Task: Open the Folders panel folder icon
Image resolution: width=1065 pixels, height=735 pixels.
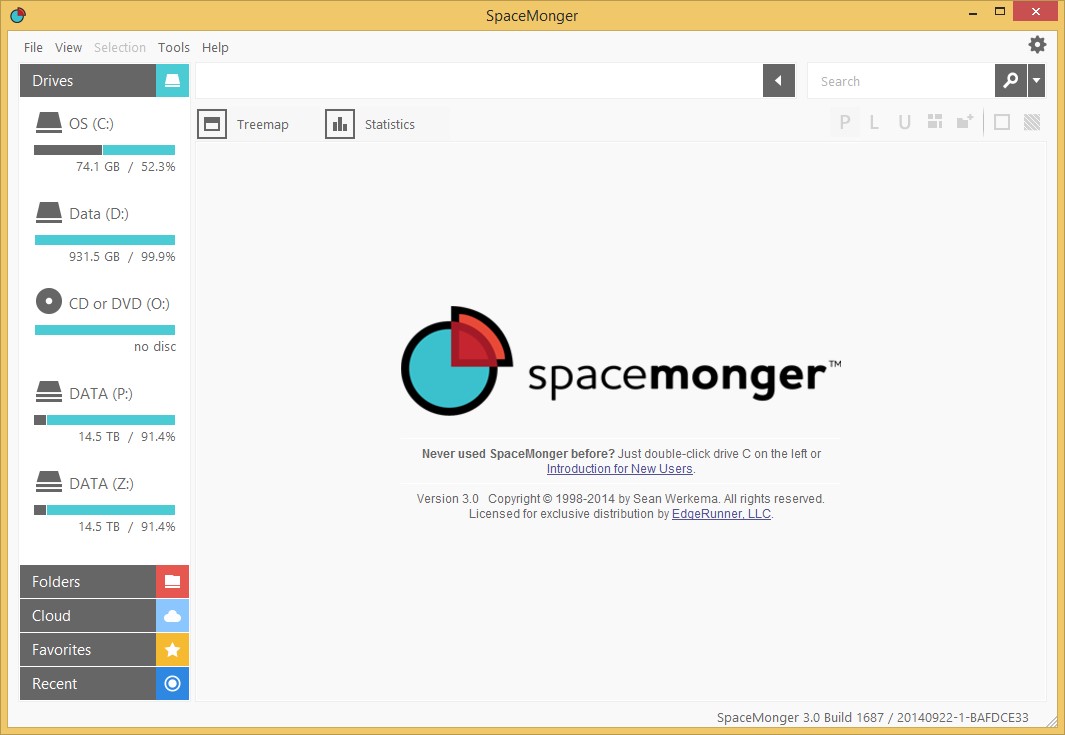Action: 171,581
